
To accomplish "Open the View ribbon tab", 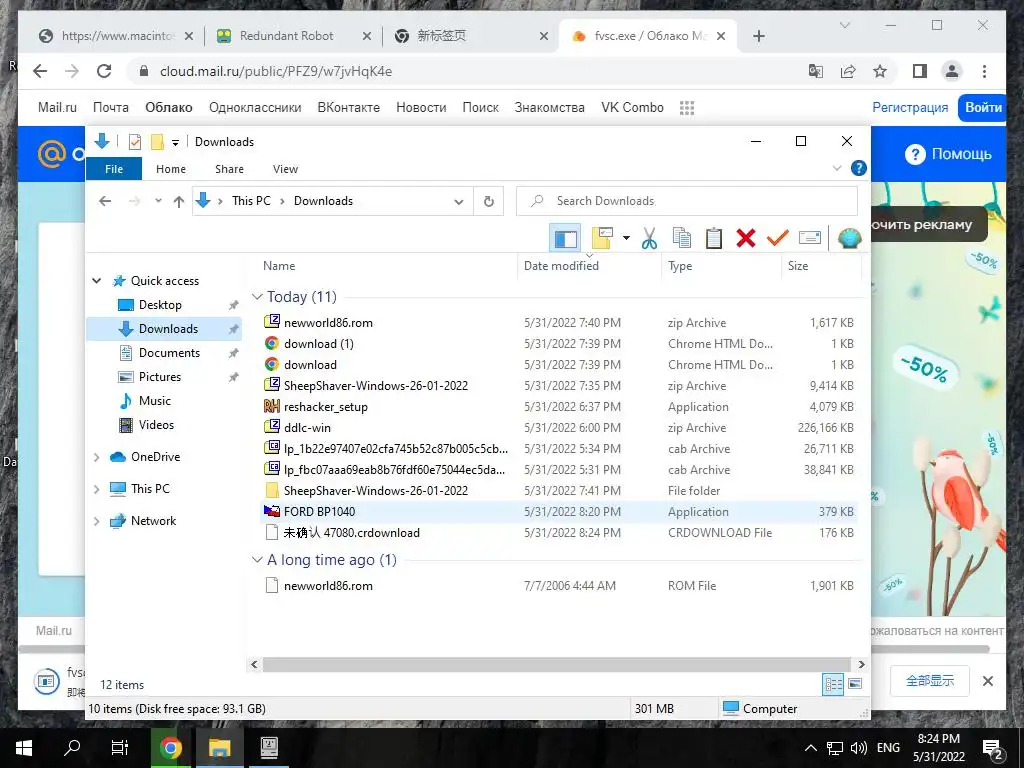I will 285,169.
